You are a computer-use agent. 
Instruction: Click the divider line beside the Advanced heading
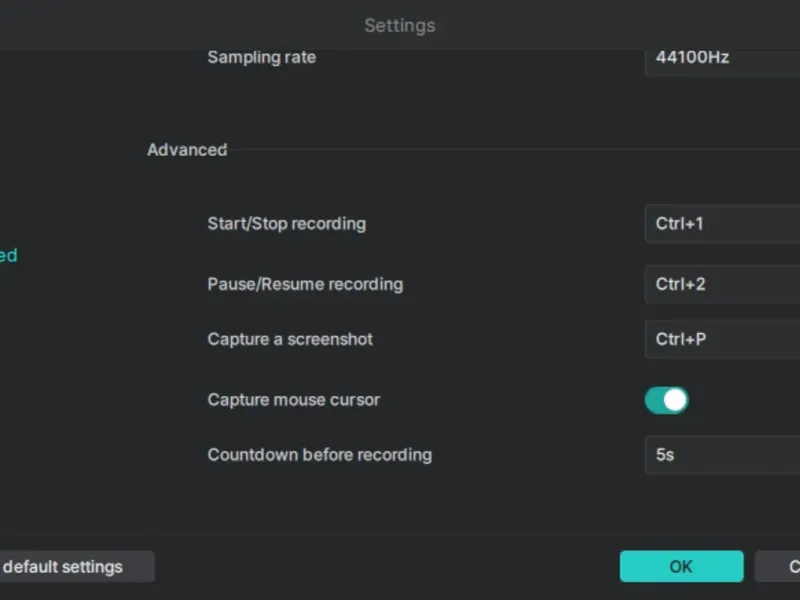coord(500,150)
